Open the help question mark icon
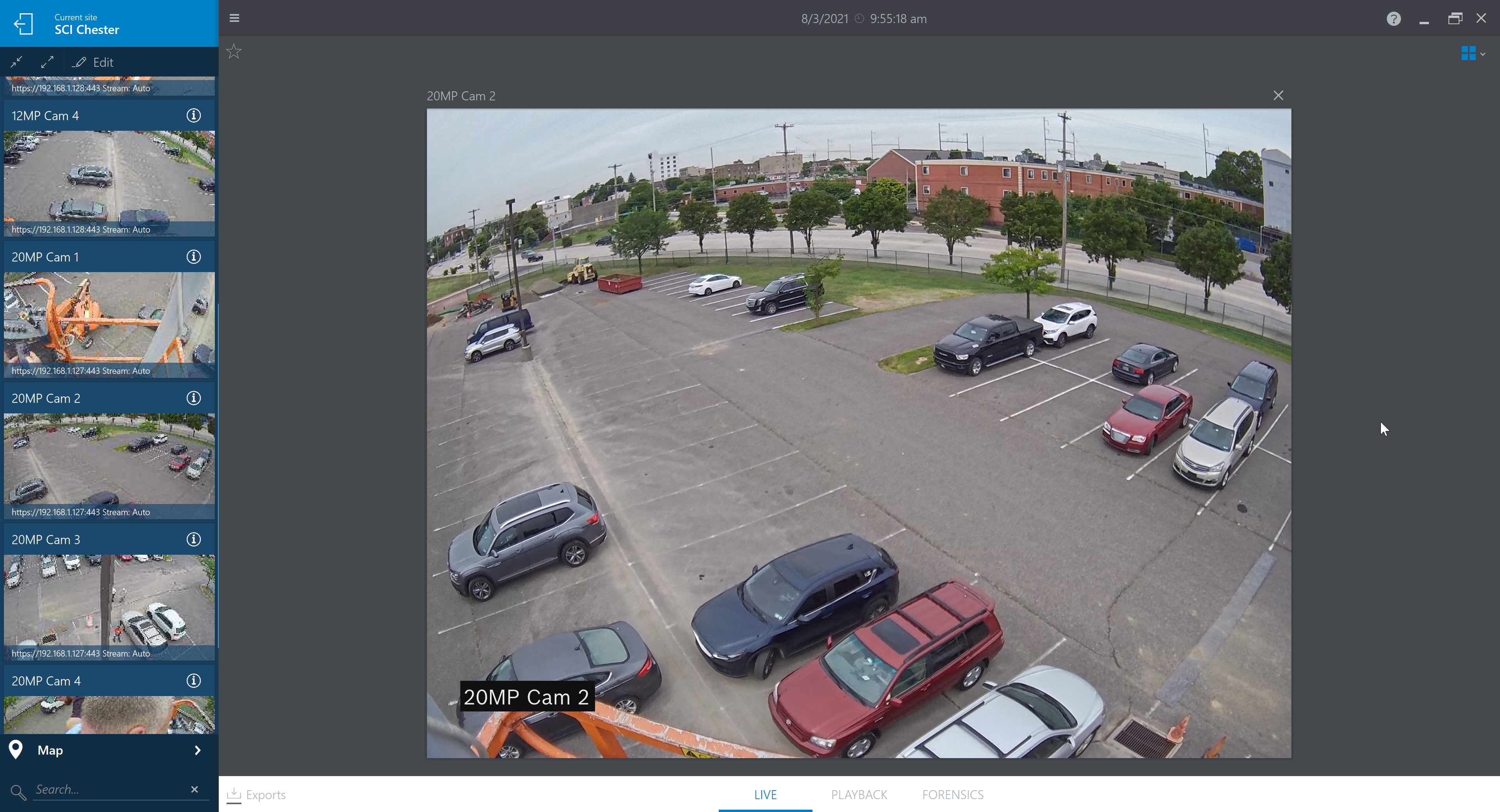This screenshot has height=812, width=1500. (x=1393, y=19)
